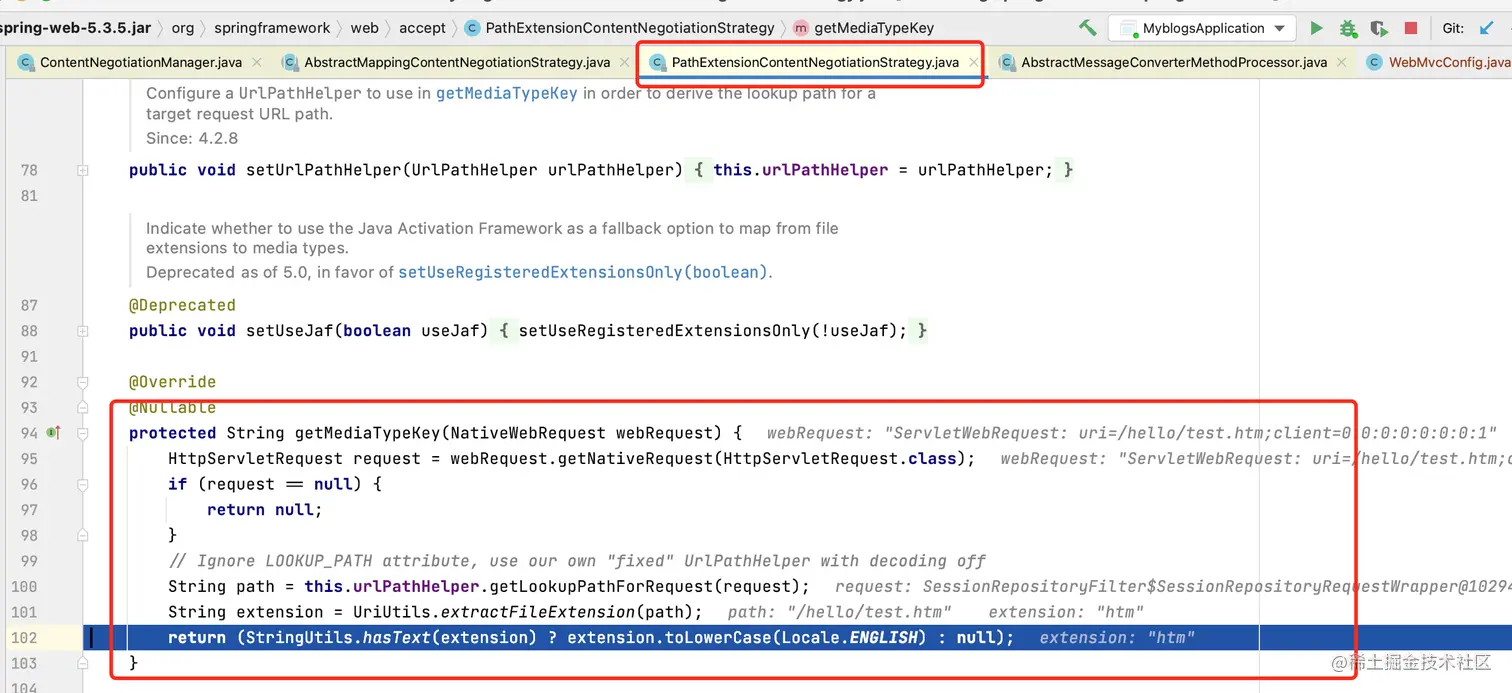Click springframework breadcrumb segment
1512x693 pixels.
tap(272, 28)
